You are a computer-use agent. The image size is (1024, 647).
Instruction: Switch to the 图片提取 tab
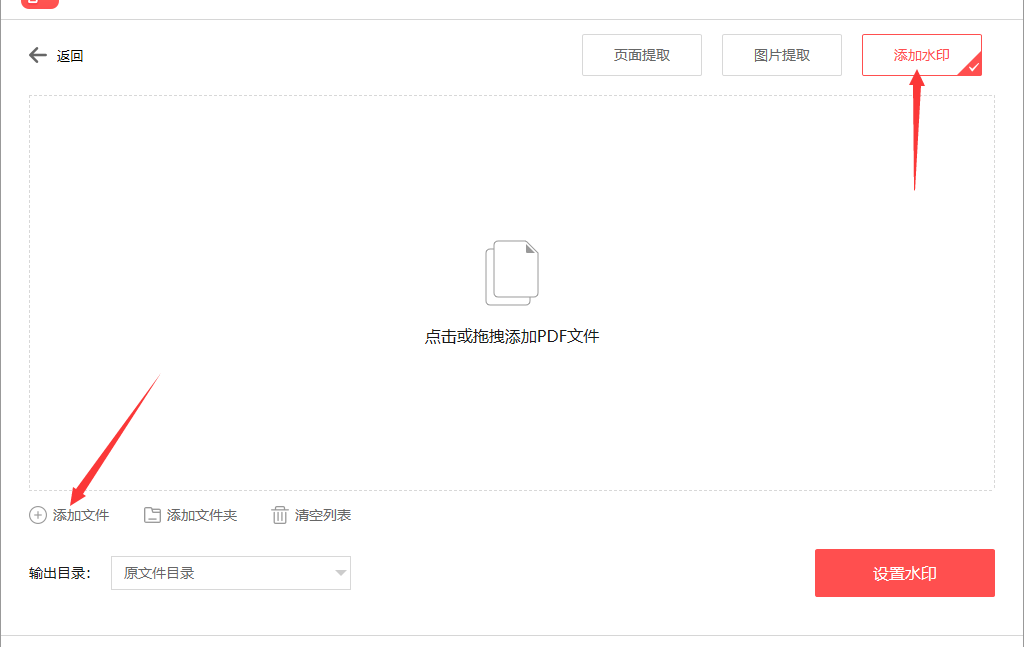(782, 55)
